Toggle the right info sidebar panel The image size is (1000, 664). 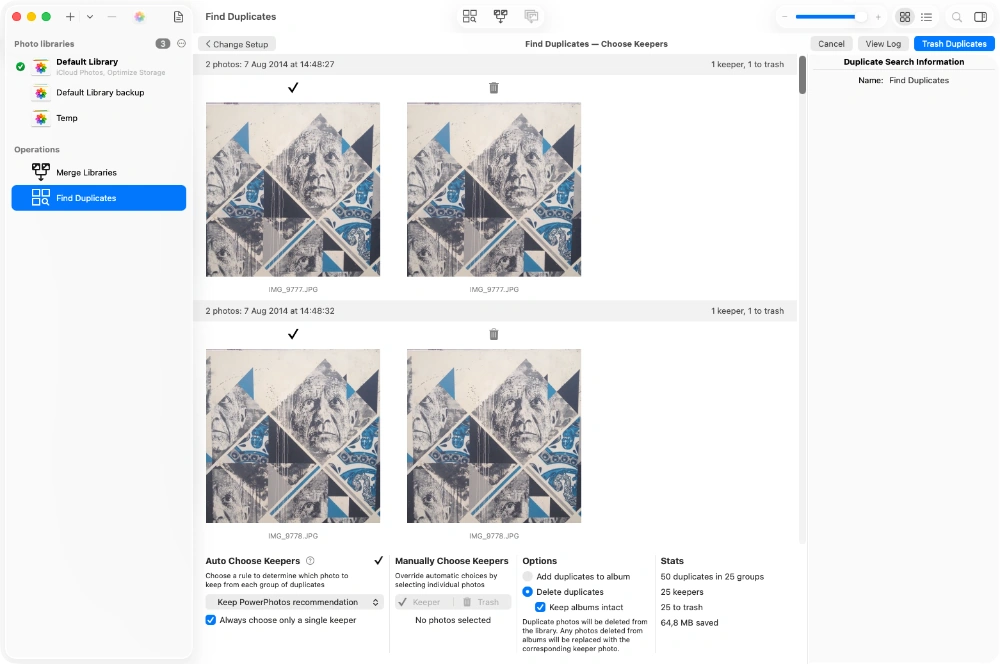tap(980, 17)
